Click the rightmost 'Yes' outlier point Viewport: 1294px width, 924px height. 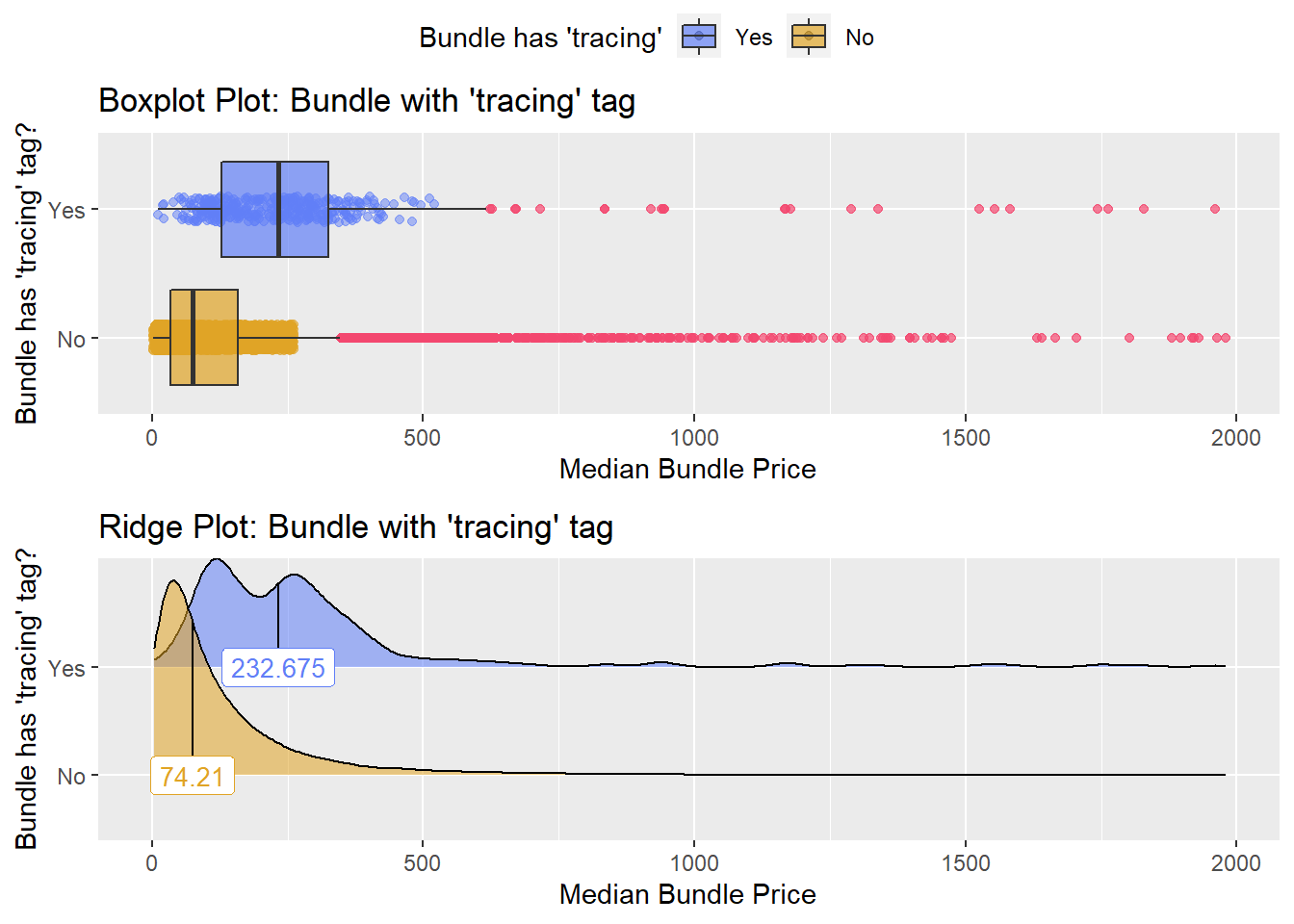click(1215, 209)
